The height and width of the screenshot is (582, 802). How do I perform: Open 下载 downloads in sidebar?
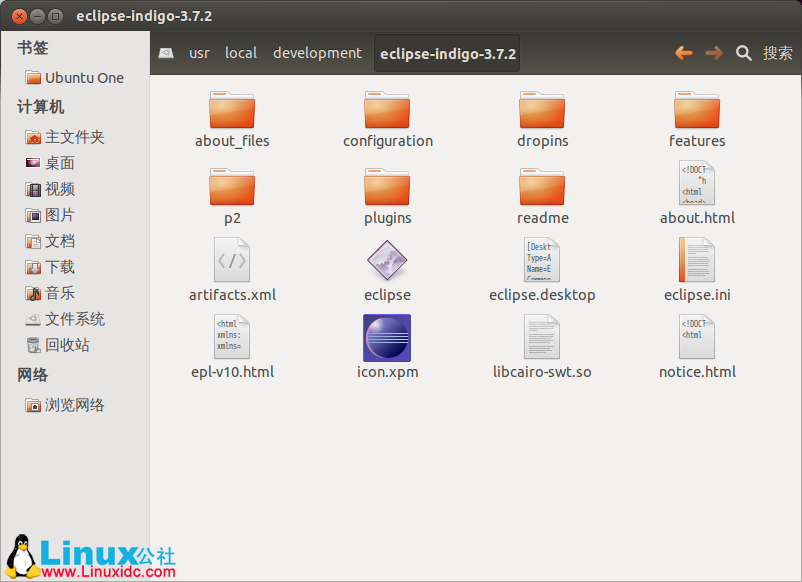50,267
